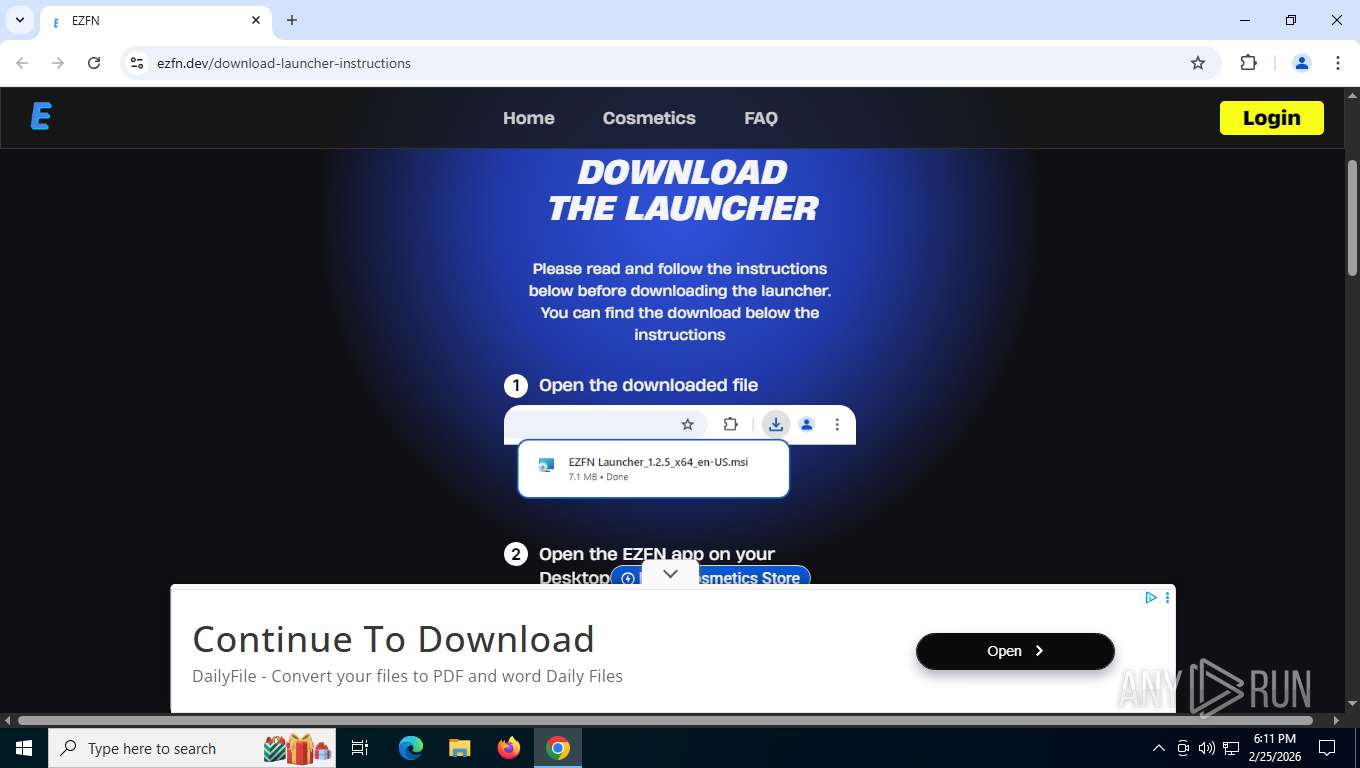Screen dimensions: 1360x768
Task: Click the browser forward arrow
Action: pos(58,63)
